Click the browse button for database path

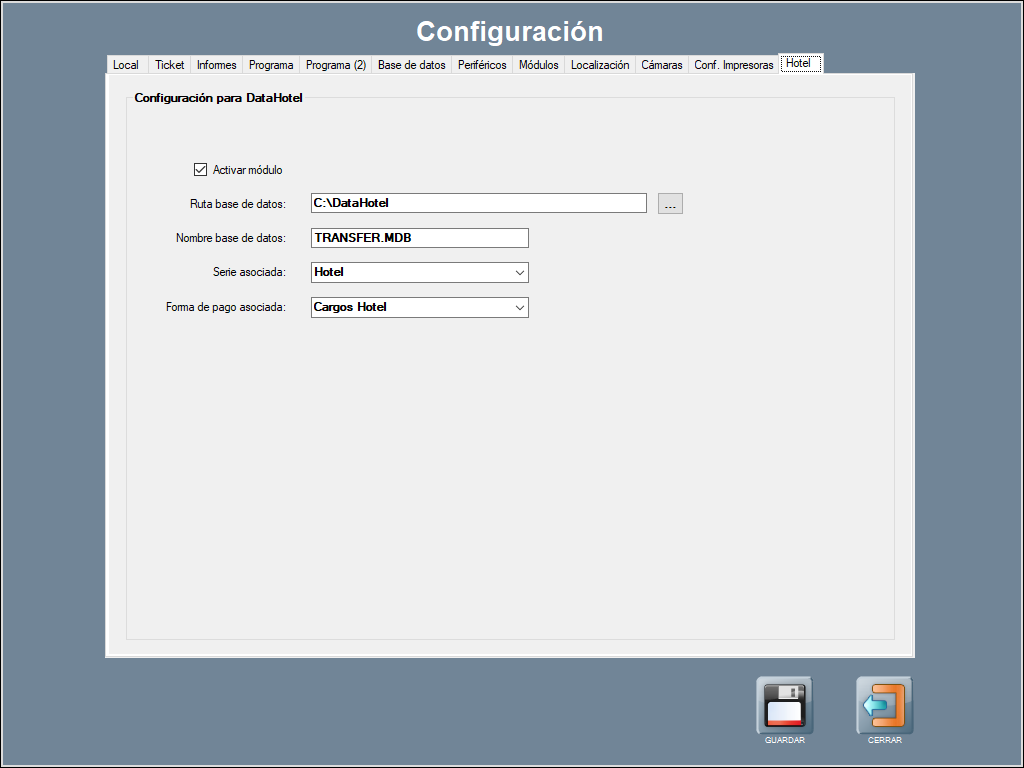(x=670, y=204)
